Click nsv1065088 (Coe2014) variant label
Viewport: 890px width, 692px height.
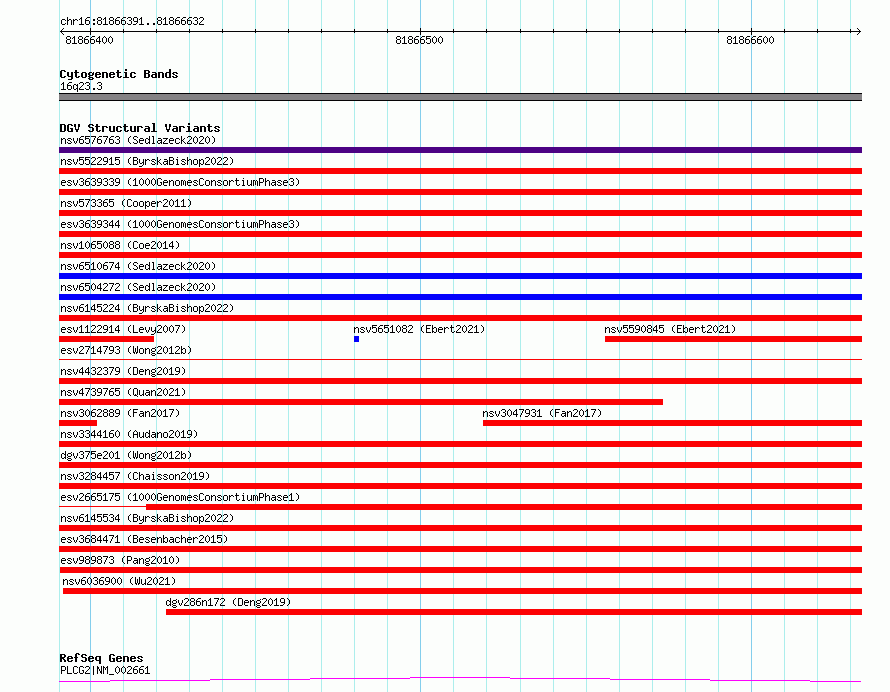(120, 245)
